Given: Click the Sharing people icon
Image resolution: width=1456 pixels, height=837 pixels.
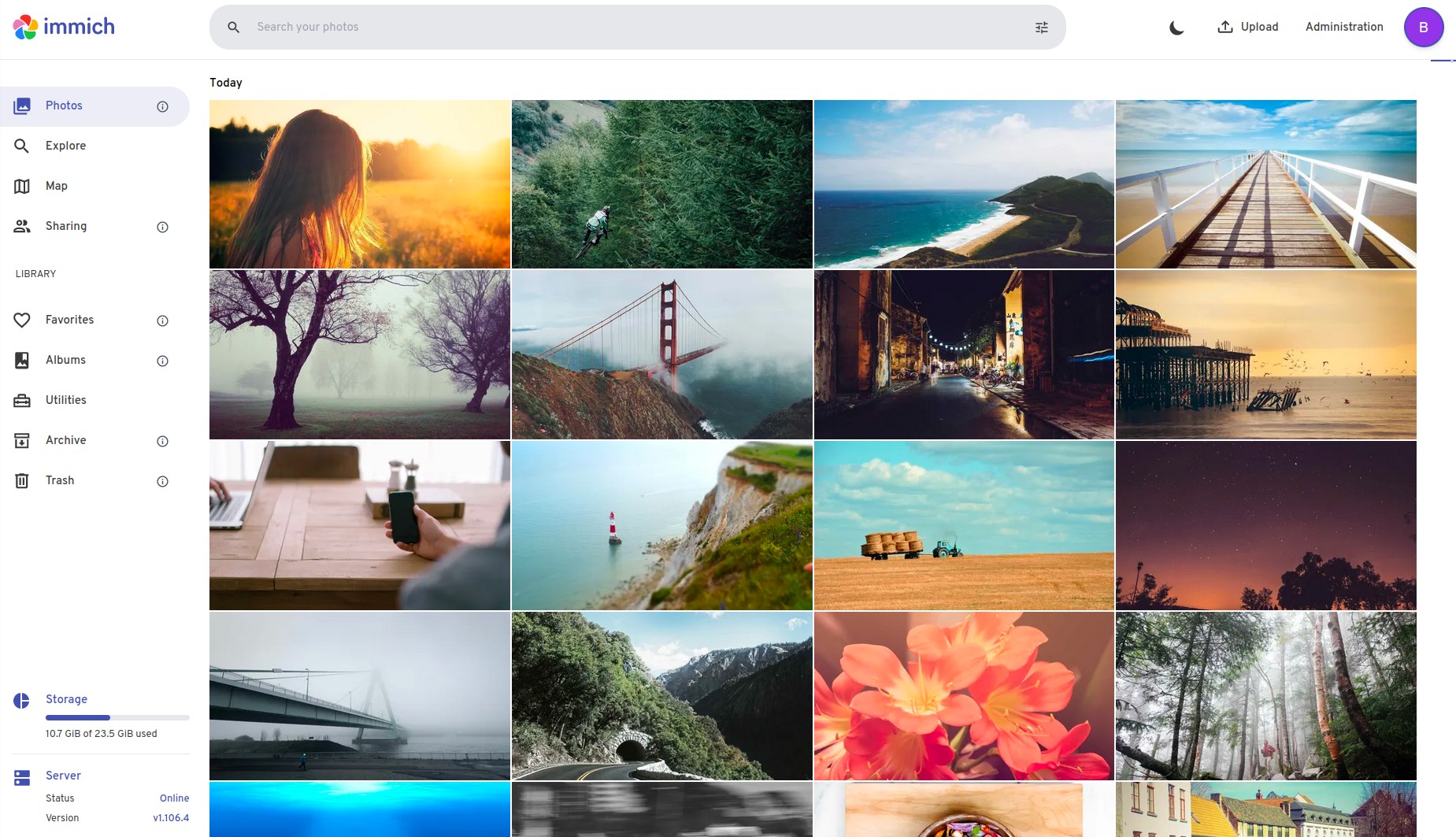Looking at the screenshot, I should pos(22,226).
